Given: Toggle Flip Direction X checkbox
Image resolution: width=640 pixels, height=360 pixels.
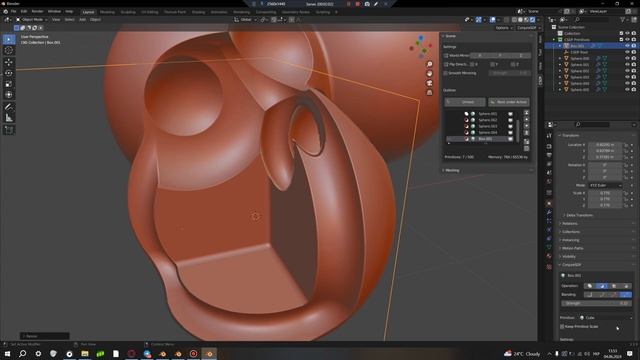Looking at the screenshot, I should (472, 64).
